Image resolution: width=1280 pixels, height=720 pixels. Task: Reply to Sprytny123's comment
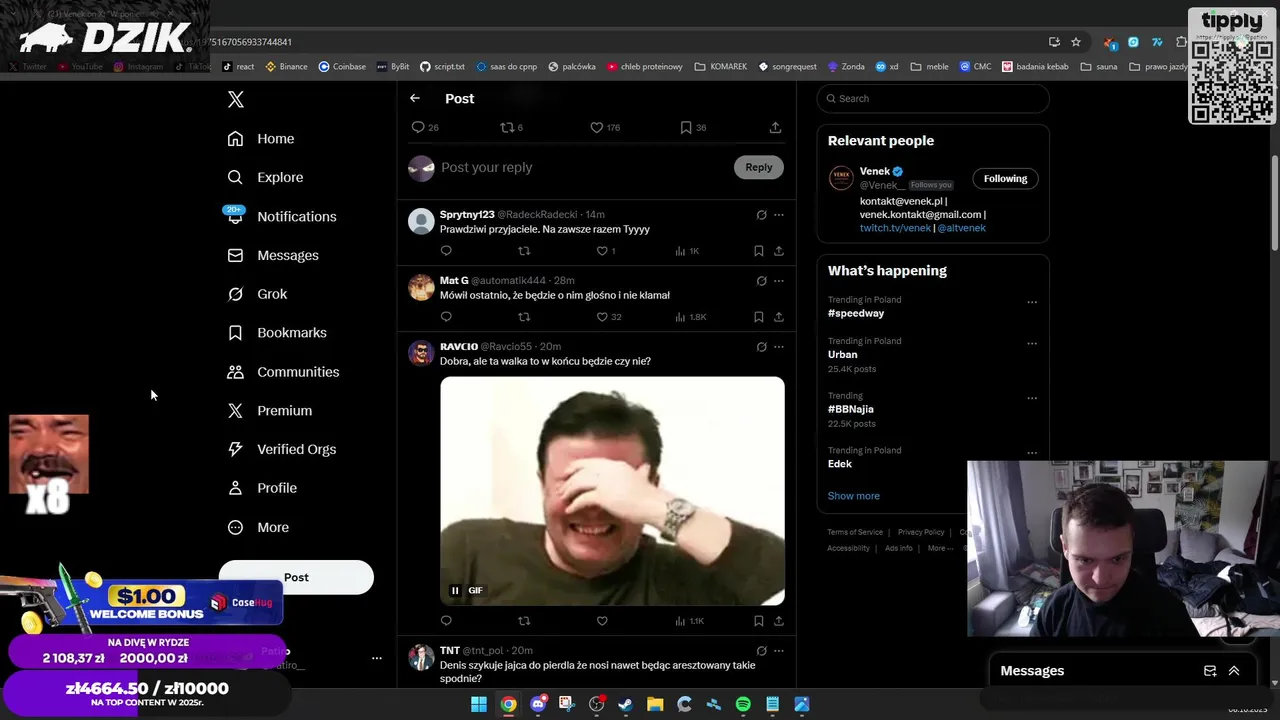click(x=446, y=251)
